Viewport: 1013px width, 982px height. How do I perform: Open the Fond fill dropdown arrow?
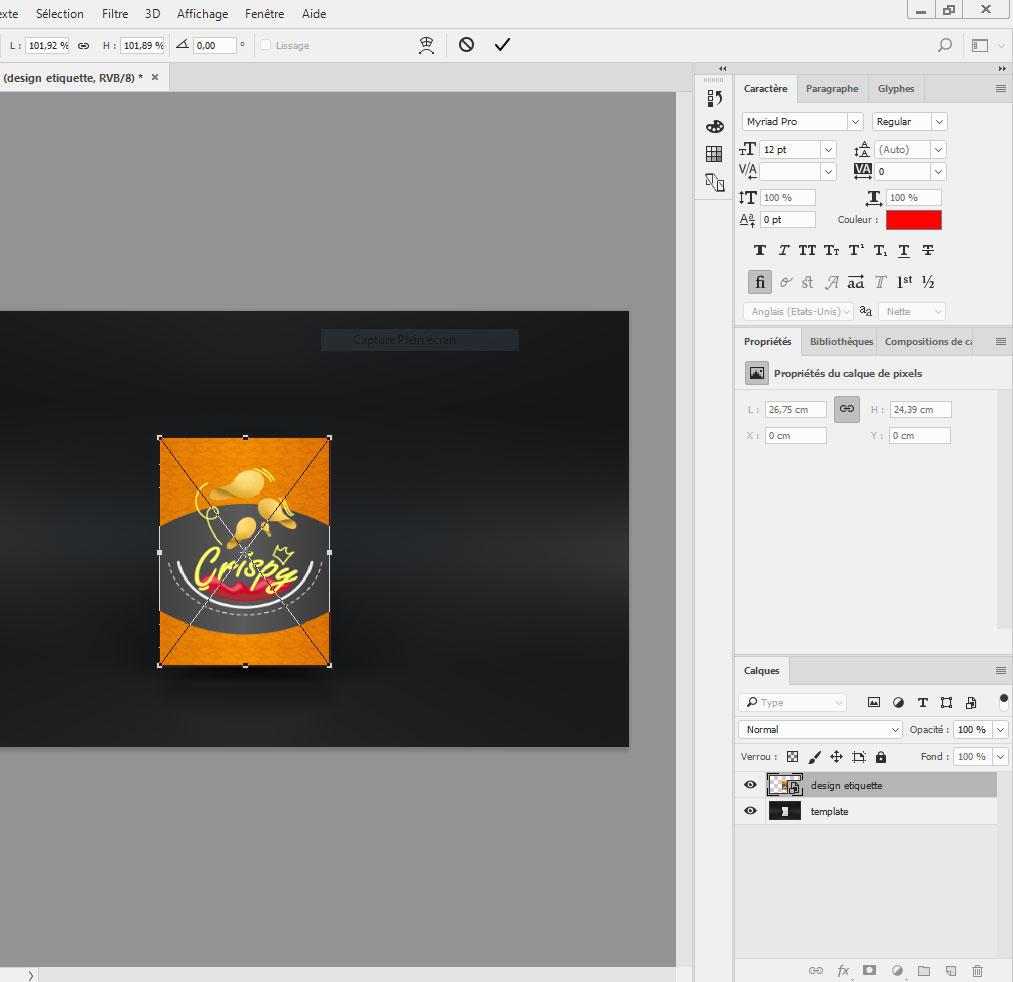tap(1000, 757)
